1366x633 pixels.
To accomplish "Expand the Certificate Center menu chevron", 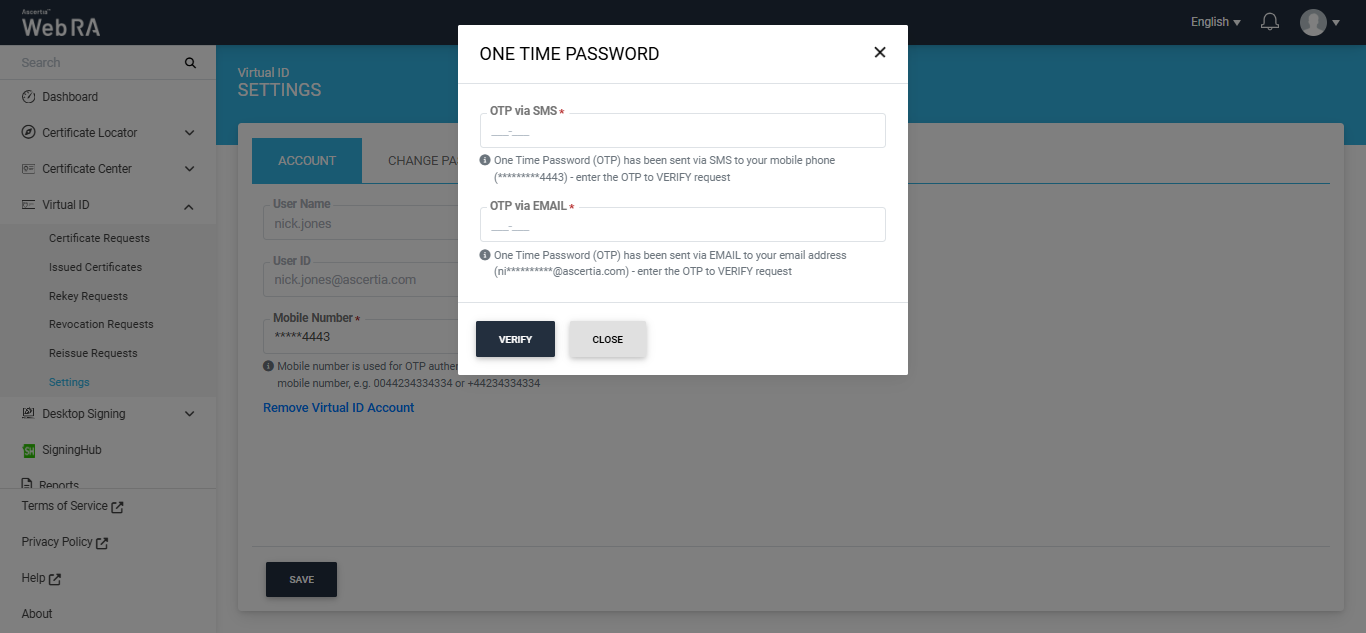I will (x=190, y=169).
